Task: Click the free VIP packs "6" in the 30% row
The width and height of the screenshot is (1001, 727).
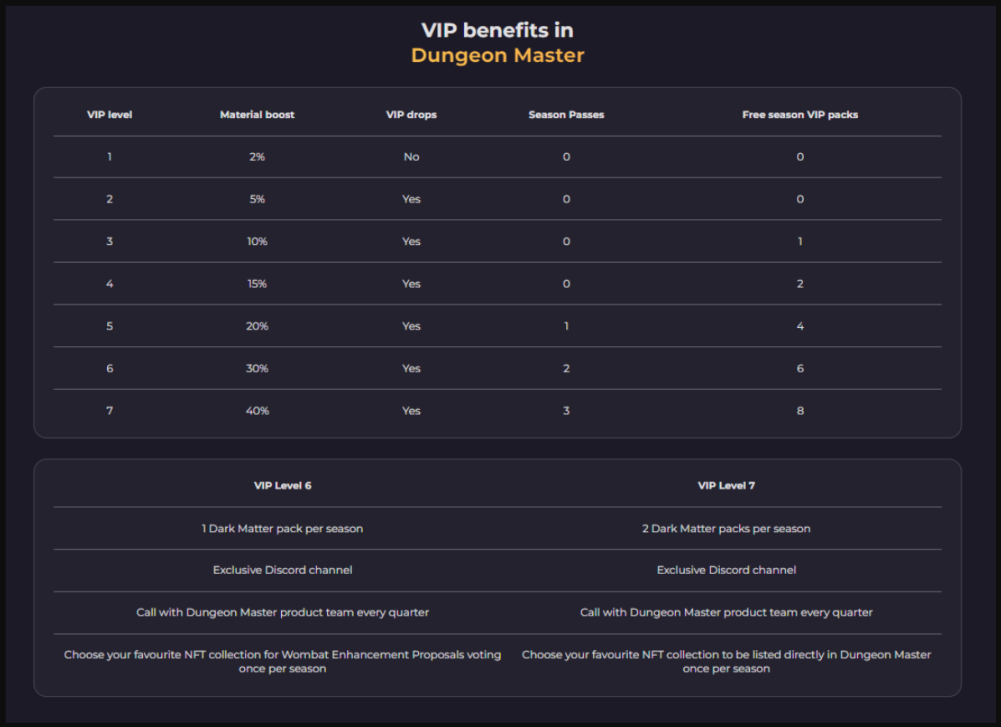Action: (x=800, y=368)
